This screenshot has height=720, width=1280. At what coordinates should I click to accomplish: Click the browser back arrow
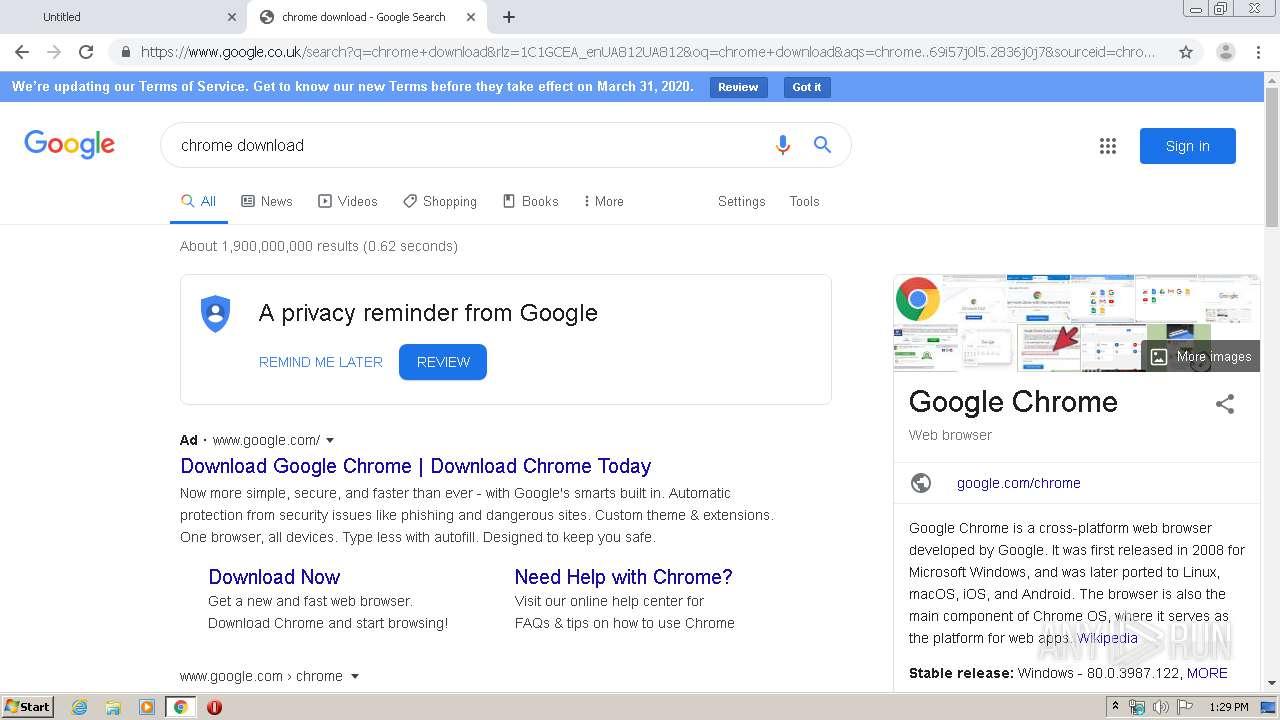[x=22, y=52]
